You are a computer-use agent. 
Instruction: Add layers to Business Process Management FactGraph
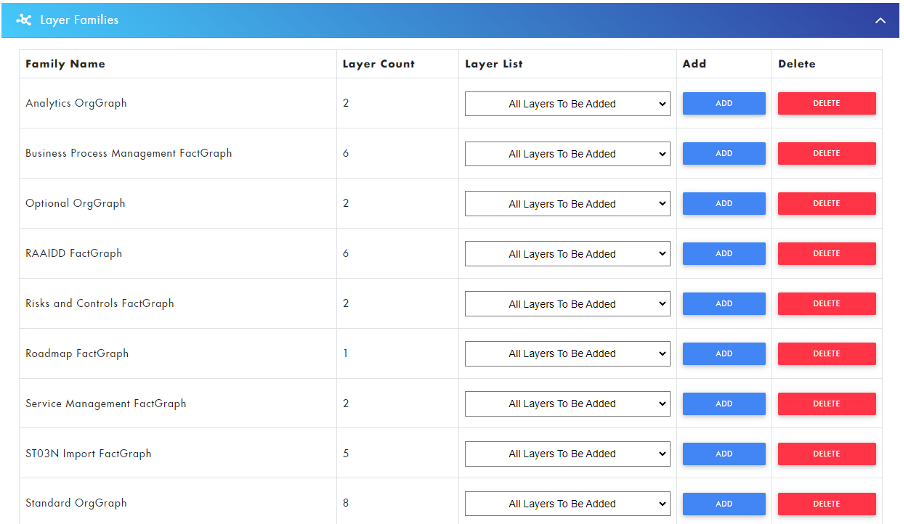tap(724, 154)
